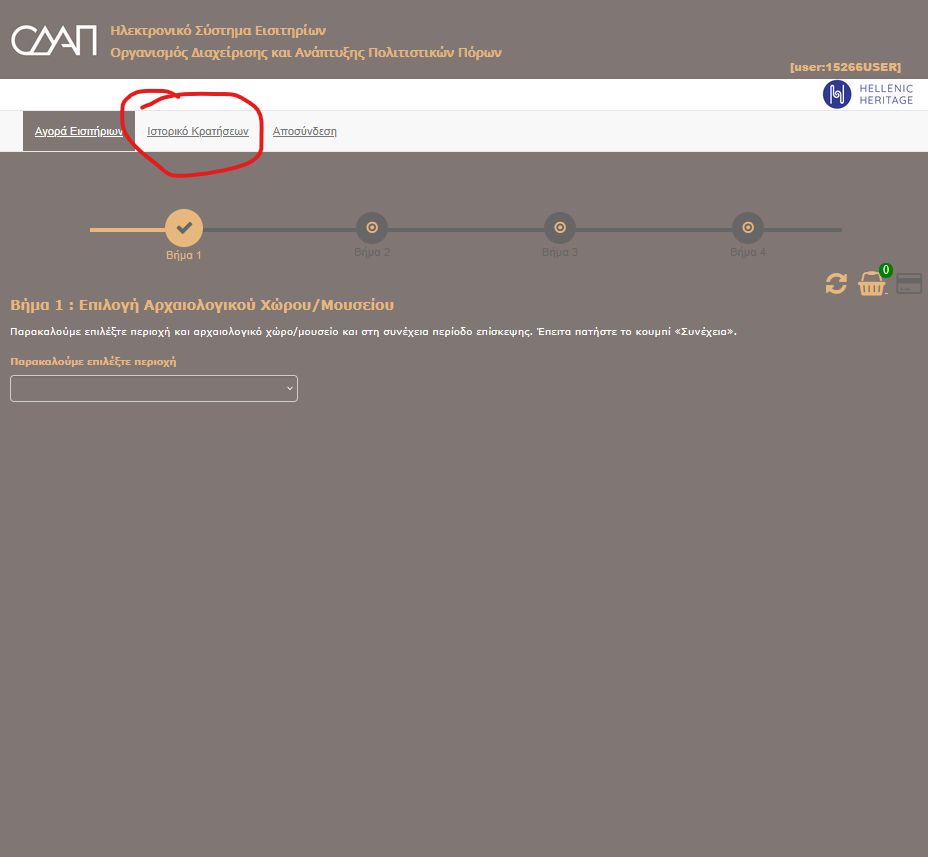This screenshot has height=857, width=928.
Task: Open the region selection dropdown
Action: 154,388
